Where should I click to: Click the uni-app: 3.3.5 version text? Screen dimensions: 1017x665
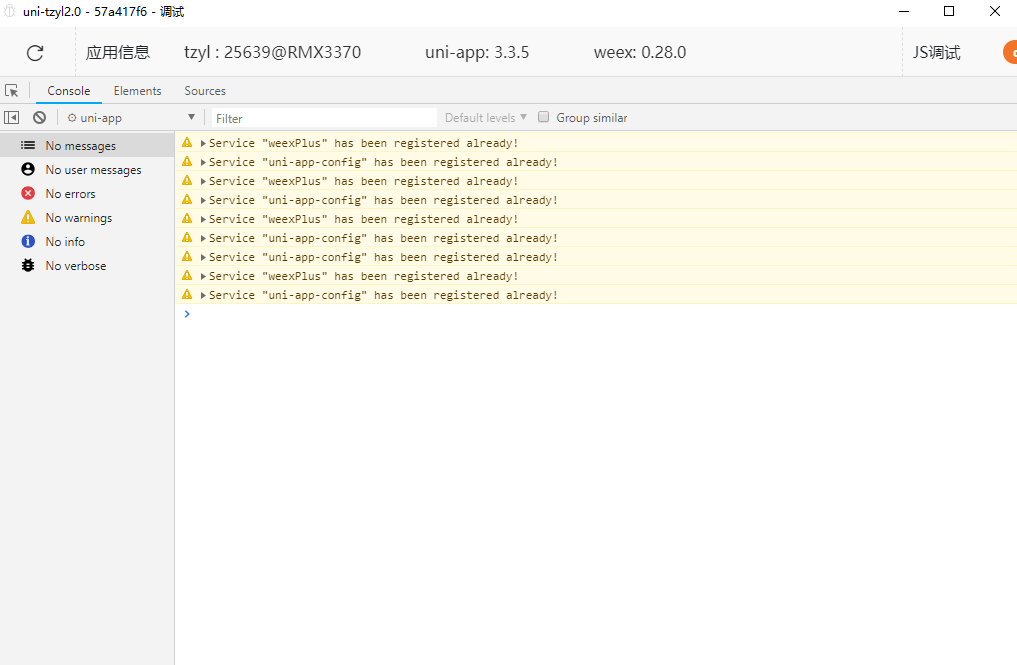[x=477, y=53]
